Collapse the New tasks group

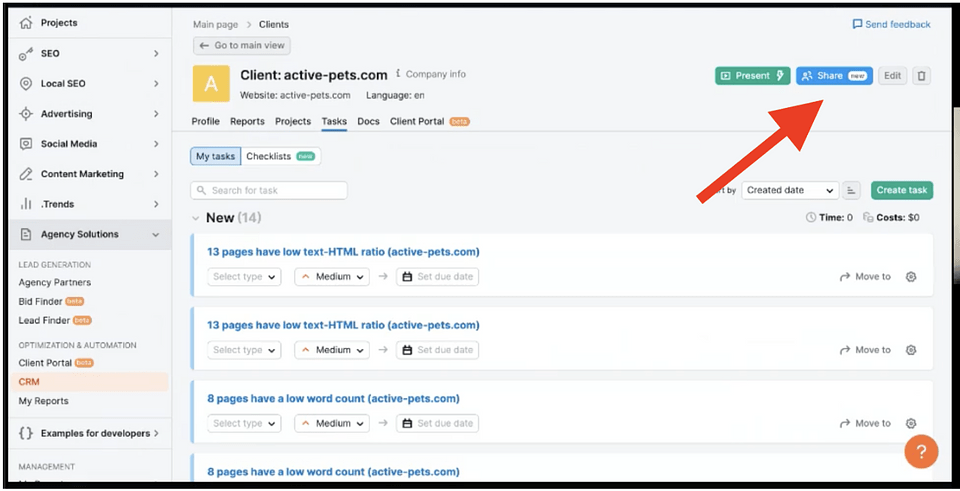[195, 218]
